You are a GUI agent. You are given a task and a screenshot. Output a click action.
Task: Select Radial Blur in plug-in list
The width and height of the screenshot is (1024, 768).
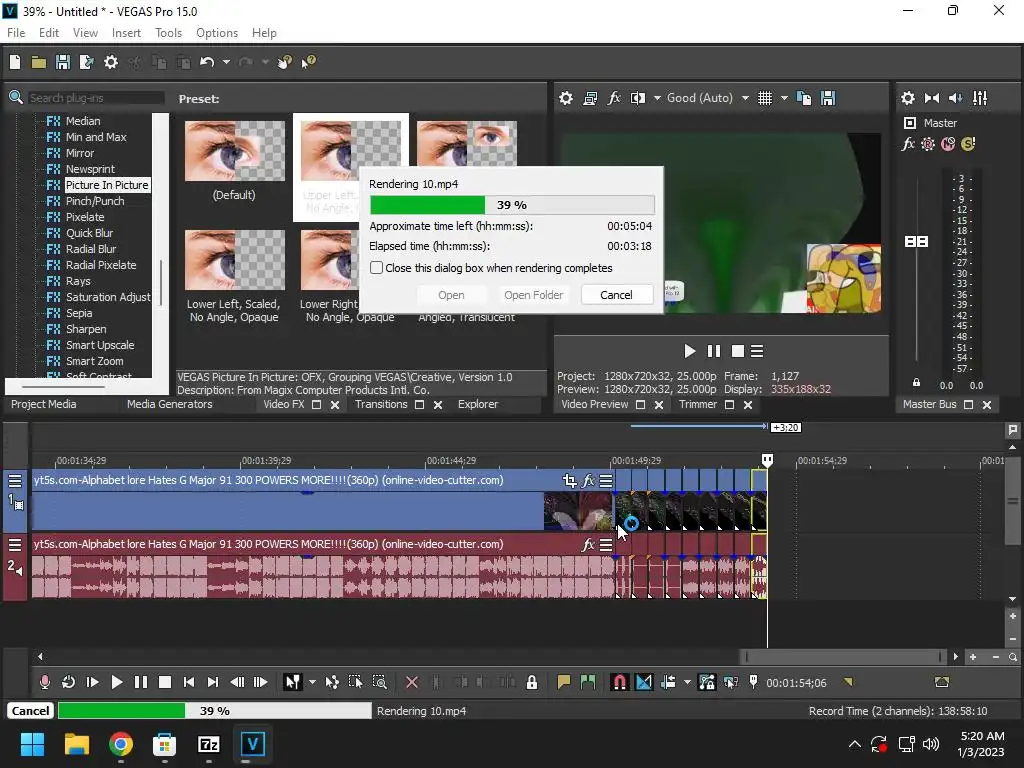(91, 249)
